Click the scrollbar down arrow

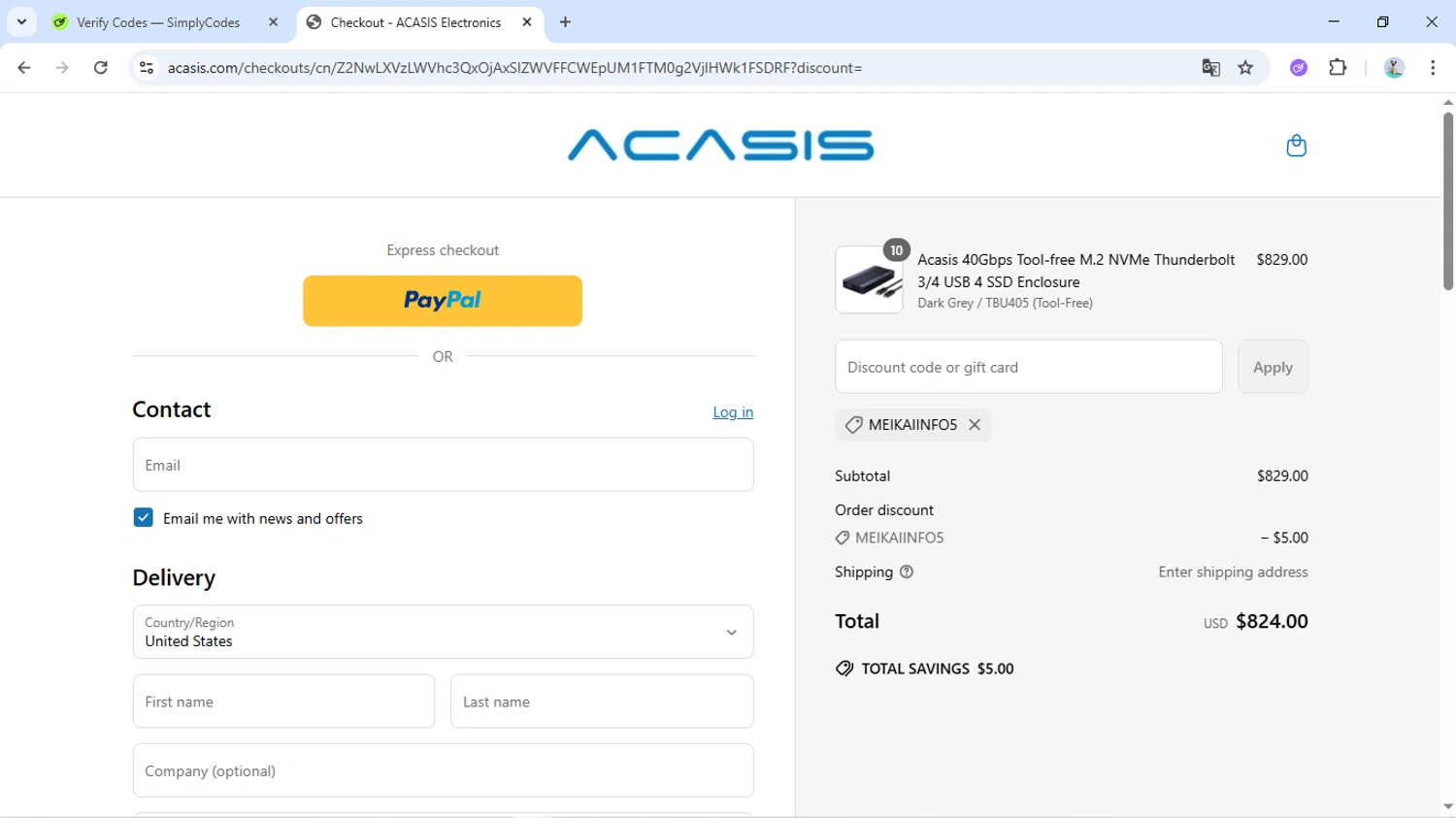coord(1447,807)
